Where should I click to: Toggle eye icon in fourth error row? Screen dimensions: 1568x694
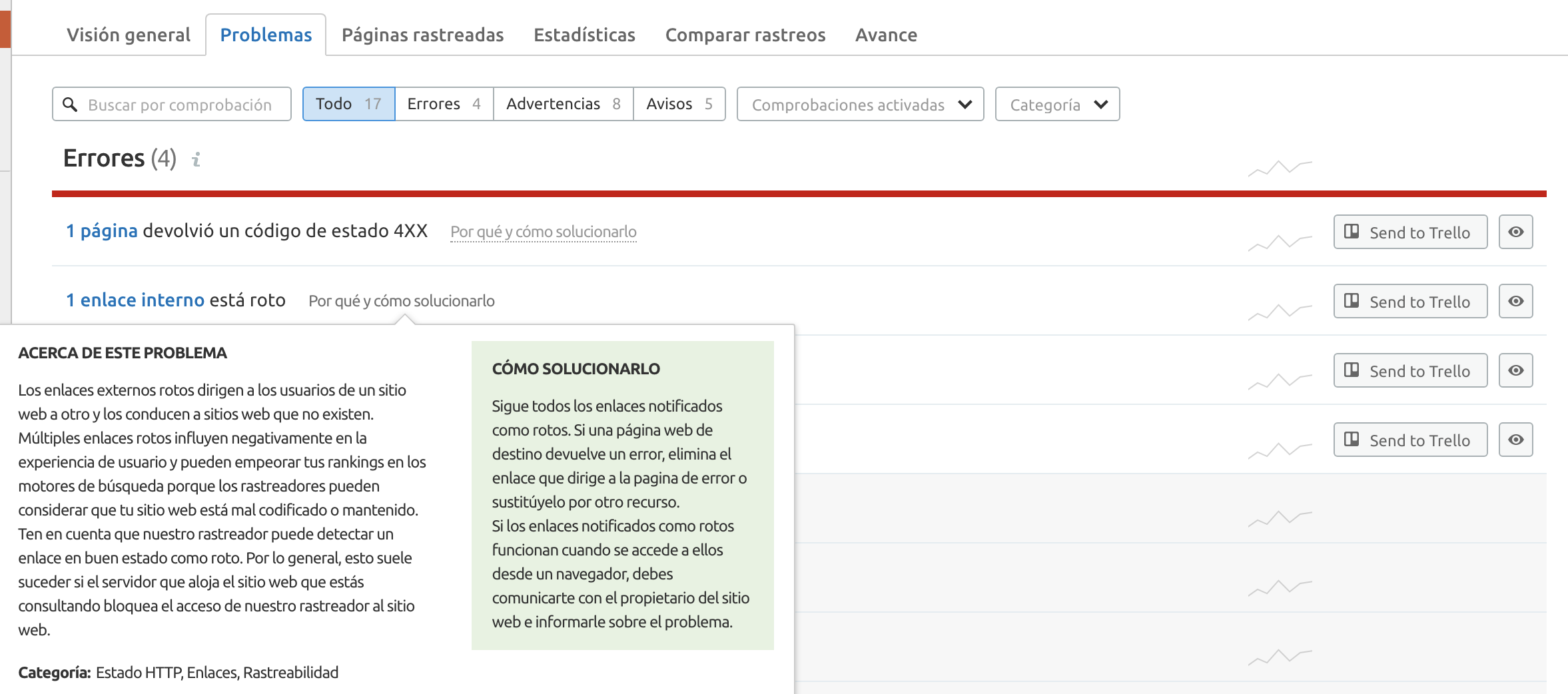[1516, 440]
